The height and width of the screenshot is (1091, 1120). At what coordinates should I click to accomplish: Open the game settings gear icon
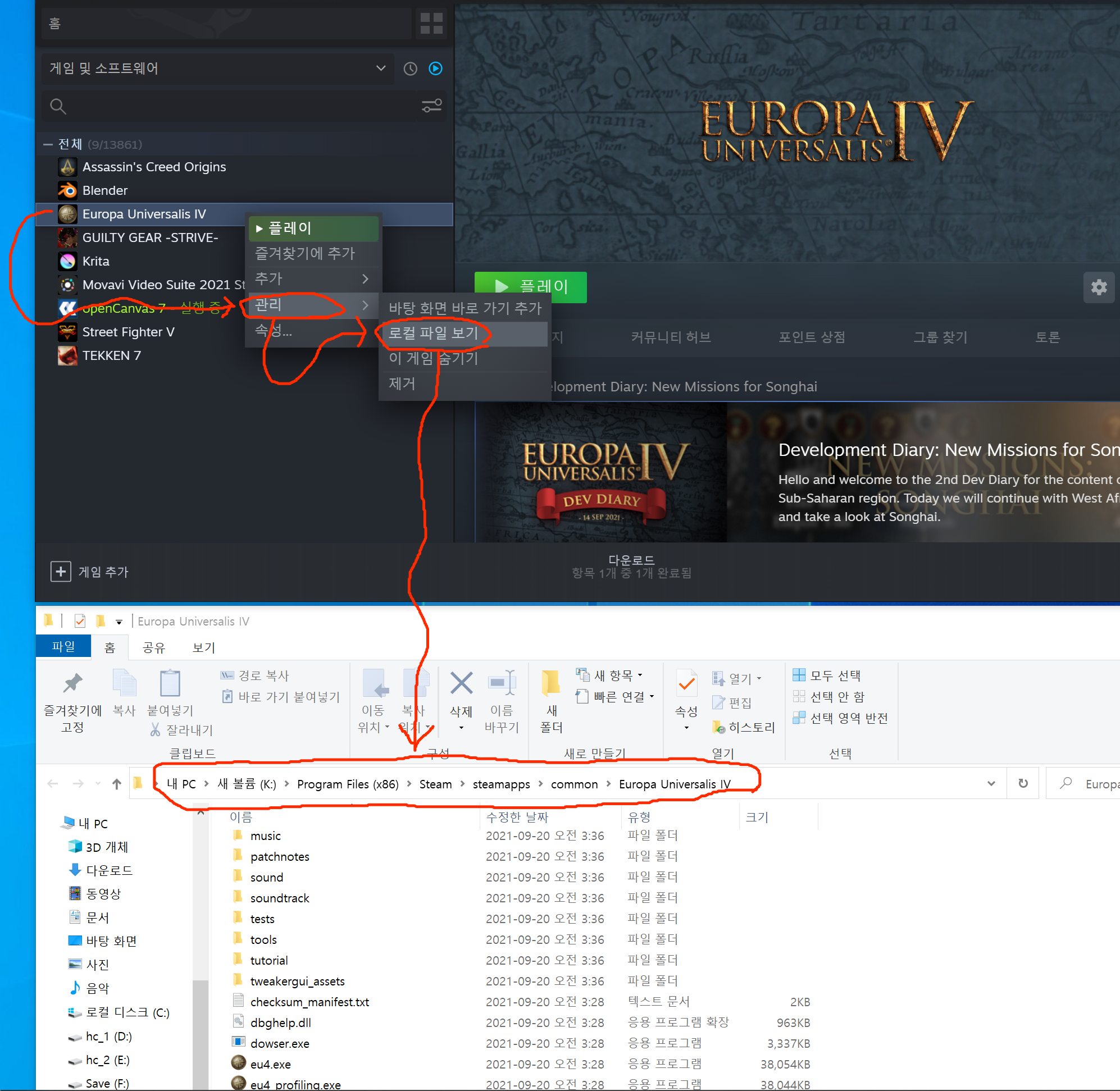click(1098, 286)
